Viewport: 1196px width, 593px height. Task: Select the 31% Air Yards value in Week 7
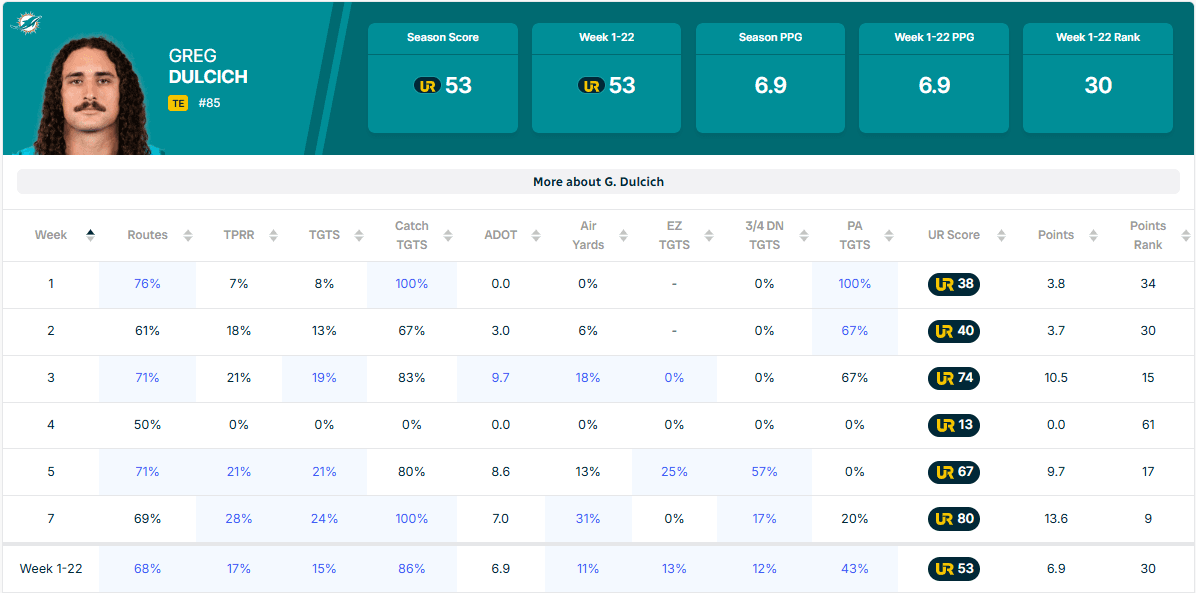[587, 519]
